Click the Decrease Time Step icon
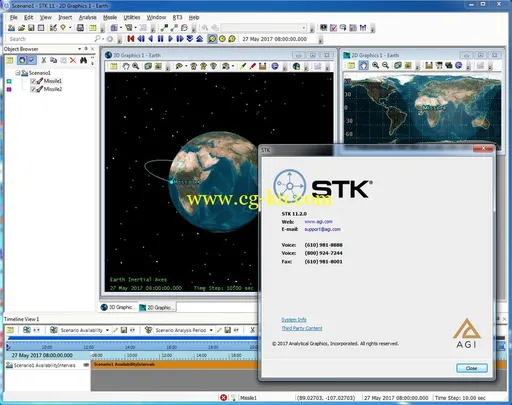Image resolution: width=512 pixels, height=405 pixels. click(x=190, y=39)
